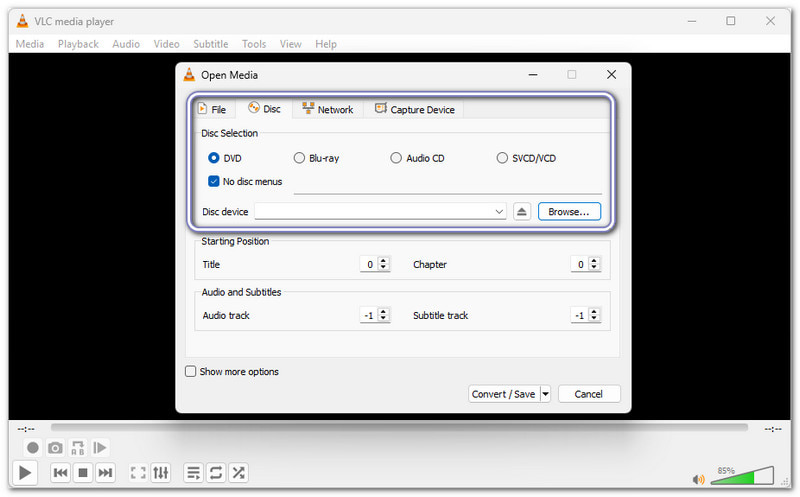800x497 pixels.
Task: Open extended settings equalizer icon
Action: (x=161, y=473)
